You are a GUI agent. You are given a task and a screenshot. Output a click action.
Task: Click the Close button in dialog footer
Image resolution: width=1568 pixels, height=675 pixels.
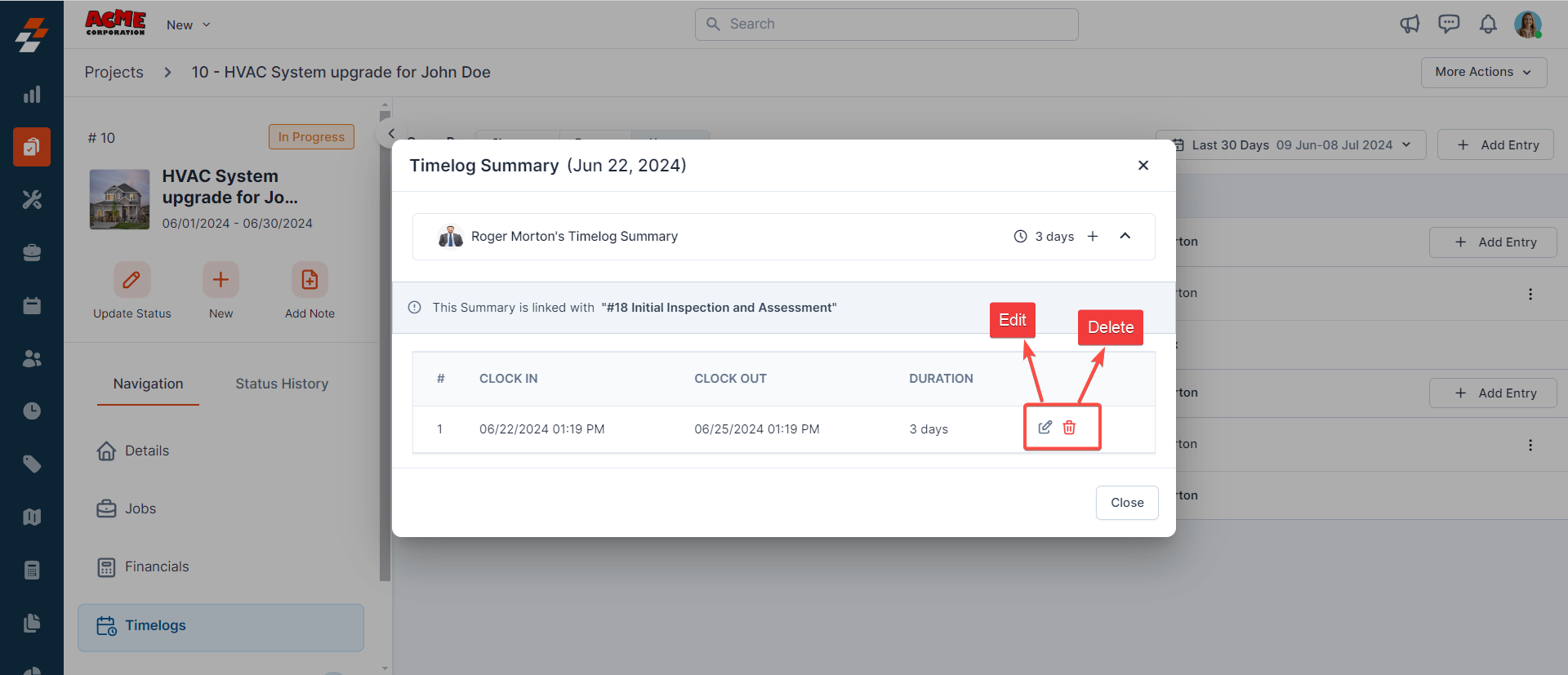[1127, 503]
